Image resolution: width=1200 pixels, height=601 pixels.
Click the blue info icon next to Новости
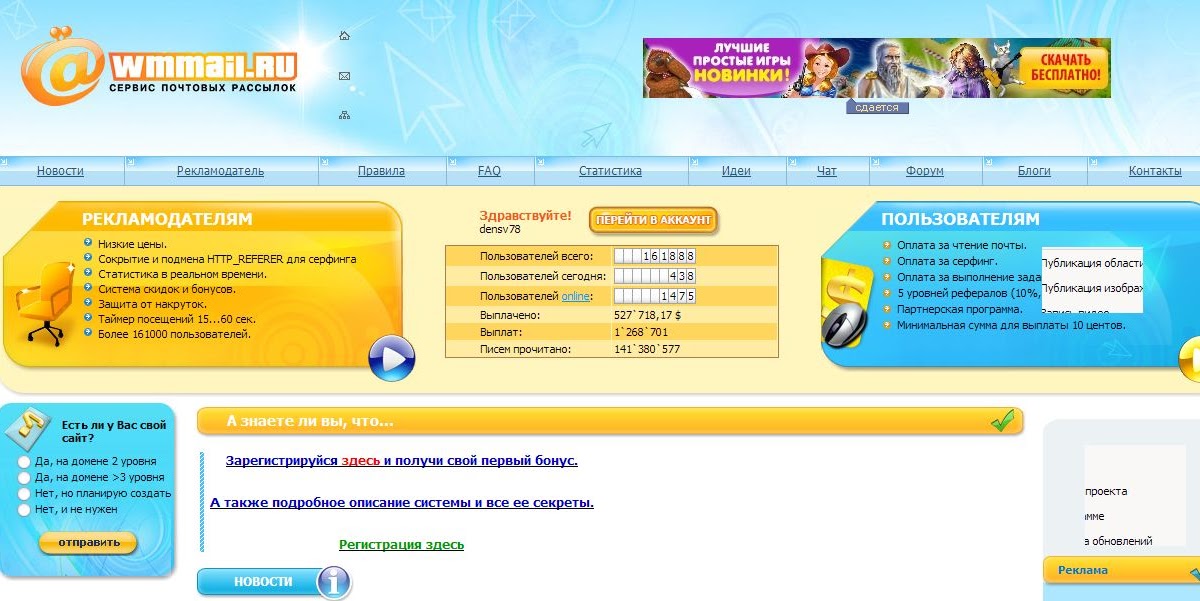coord(334,582)
